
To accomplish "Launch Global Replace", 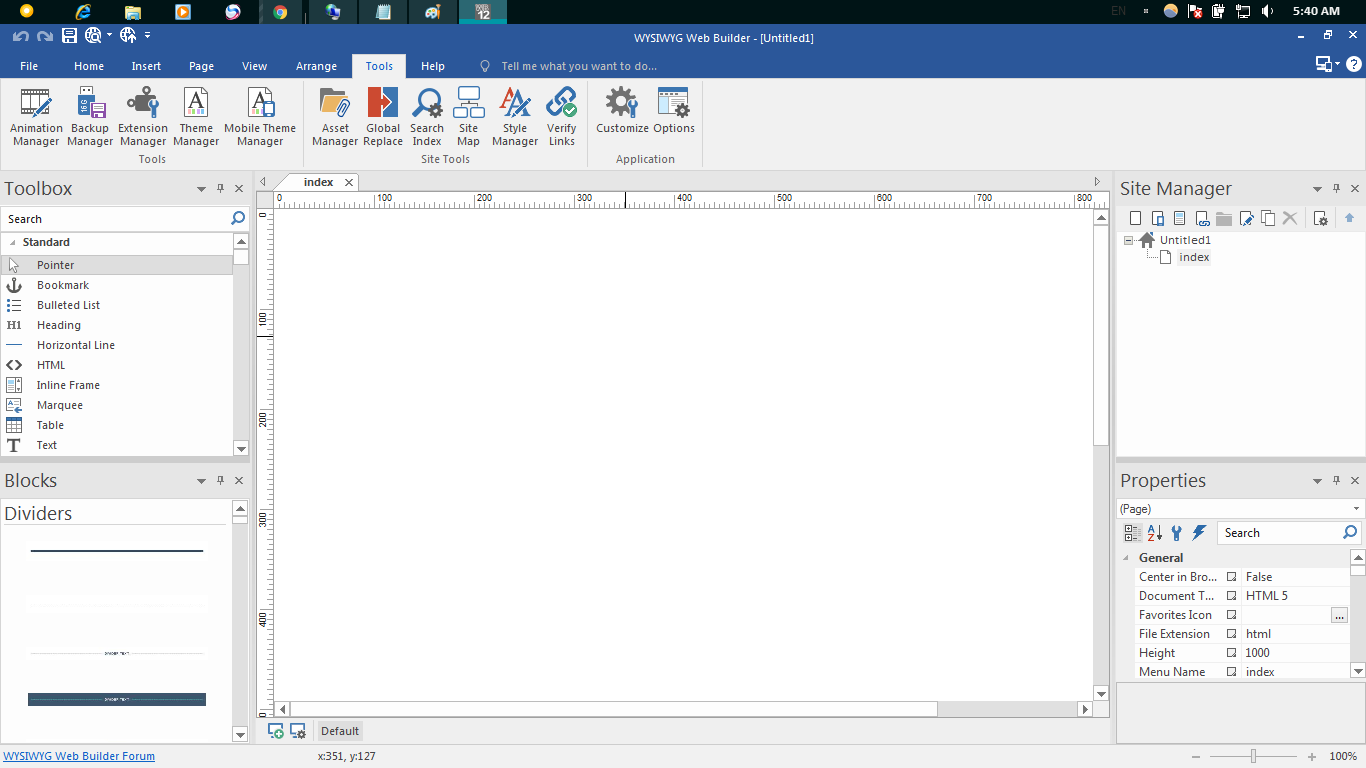I will [383, 117].
